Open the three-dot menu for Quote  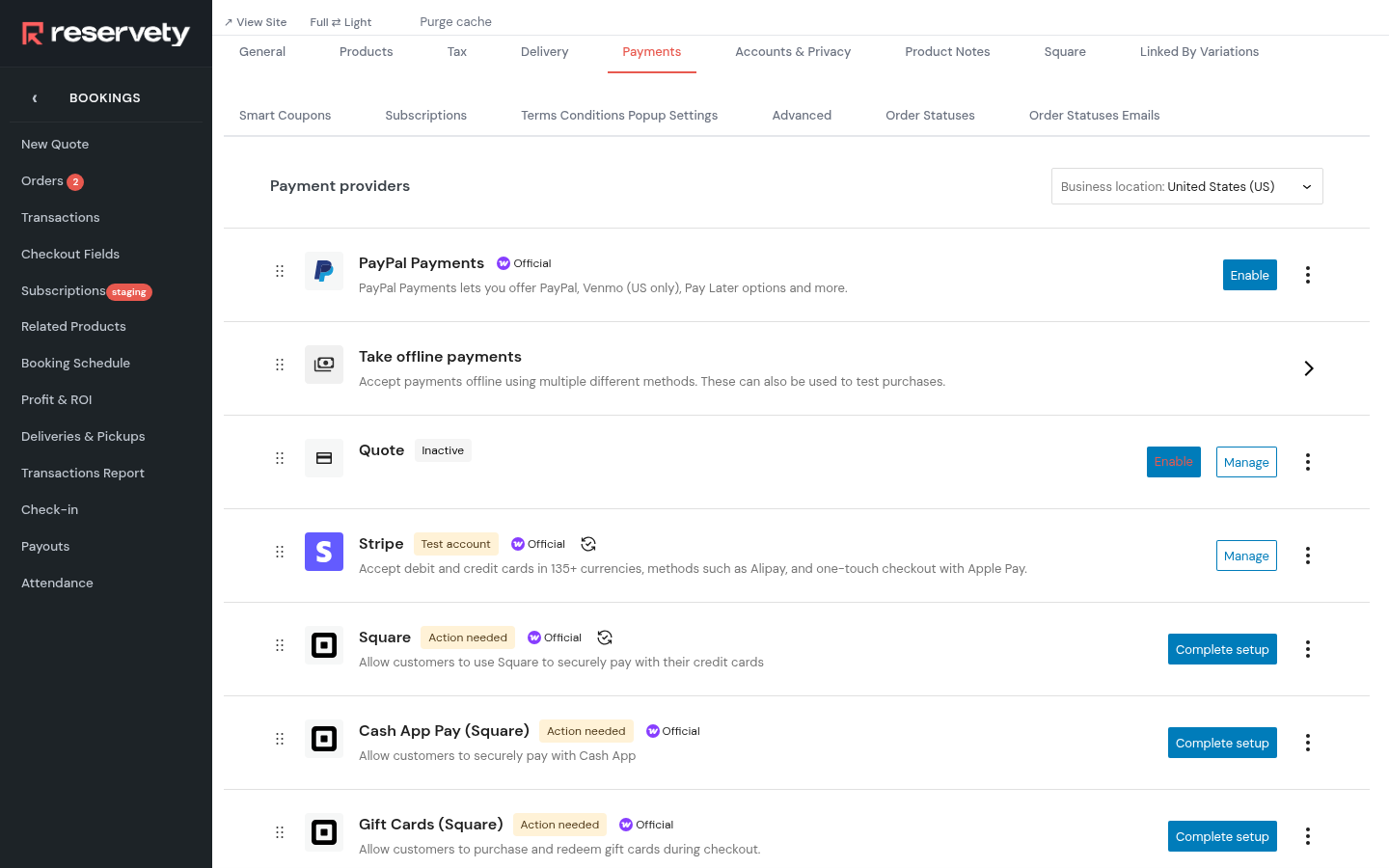[1308, 462]
